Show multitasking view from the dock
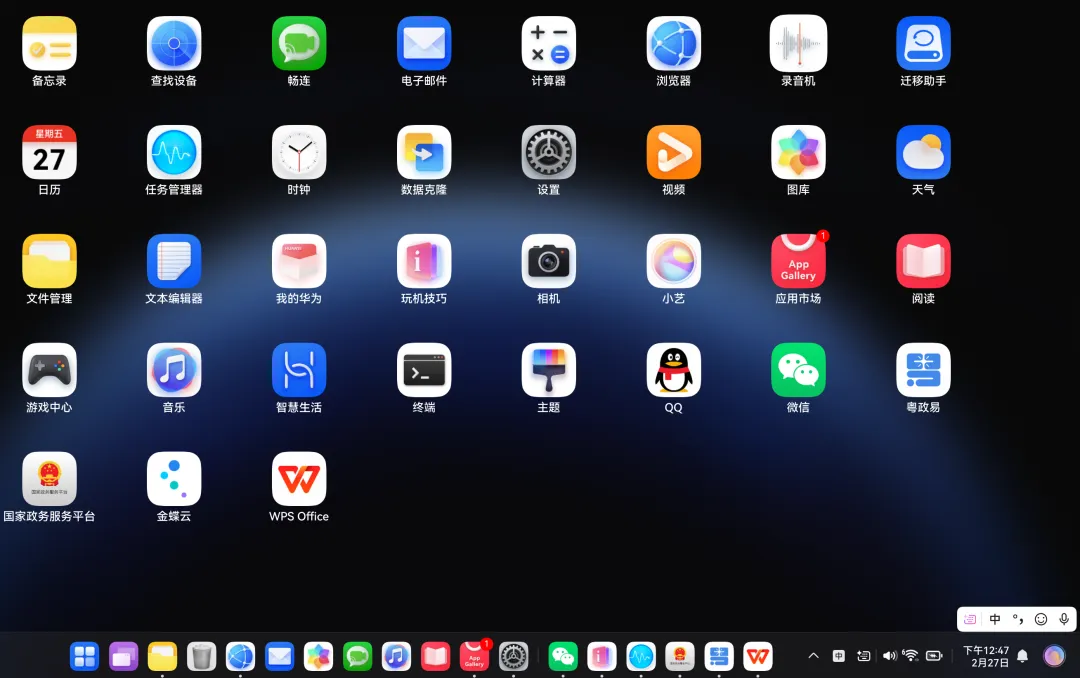1080x678 pixels. click(123, 657)
